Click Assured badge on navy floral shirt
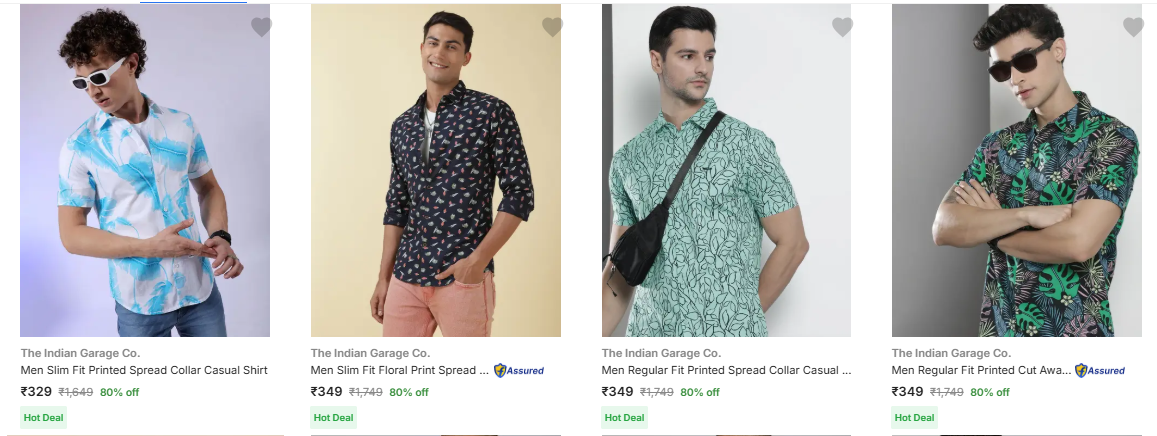Image resolution: width=1157 pixels, height=436 pixels. (x=519, y=370)
